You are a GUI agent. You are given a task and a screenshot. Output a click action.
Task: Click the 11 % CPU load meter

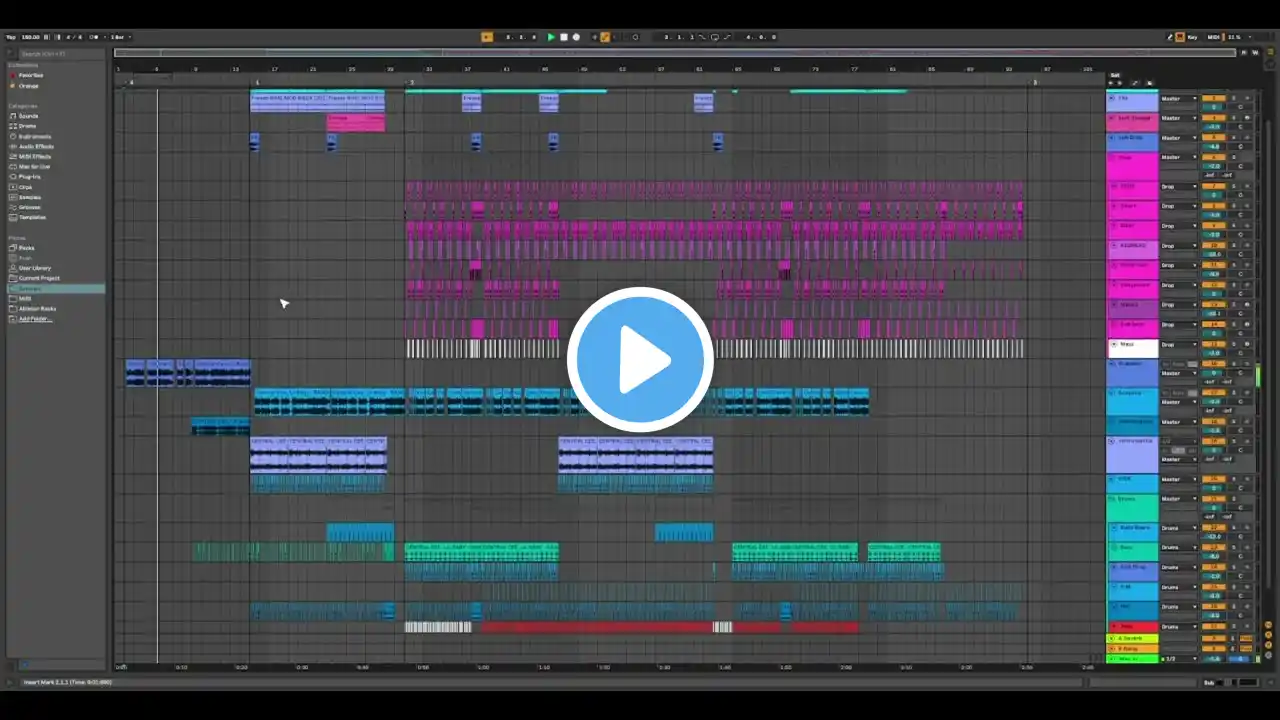[x=1235, y=37]
